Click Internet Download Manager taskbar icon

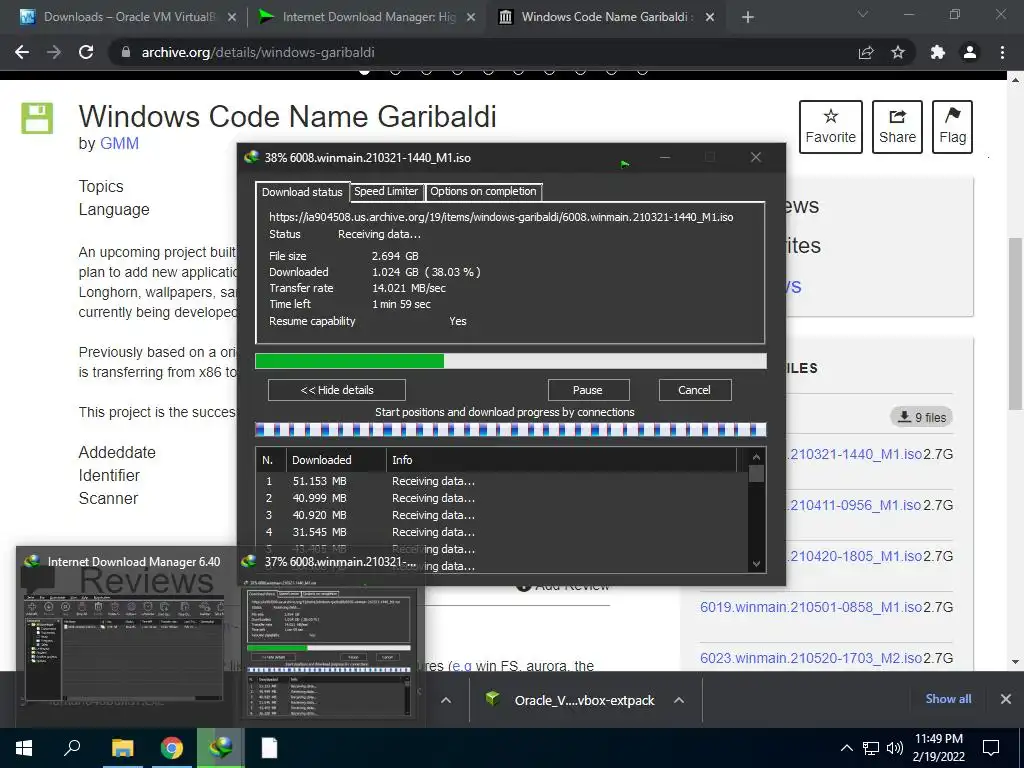pyautogui.click(x=221, y=748)
